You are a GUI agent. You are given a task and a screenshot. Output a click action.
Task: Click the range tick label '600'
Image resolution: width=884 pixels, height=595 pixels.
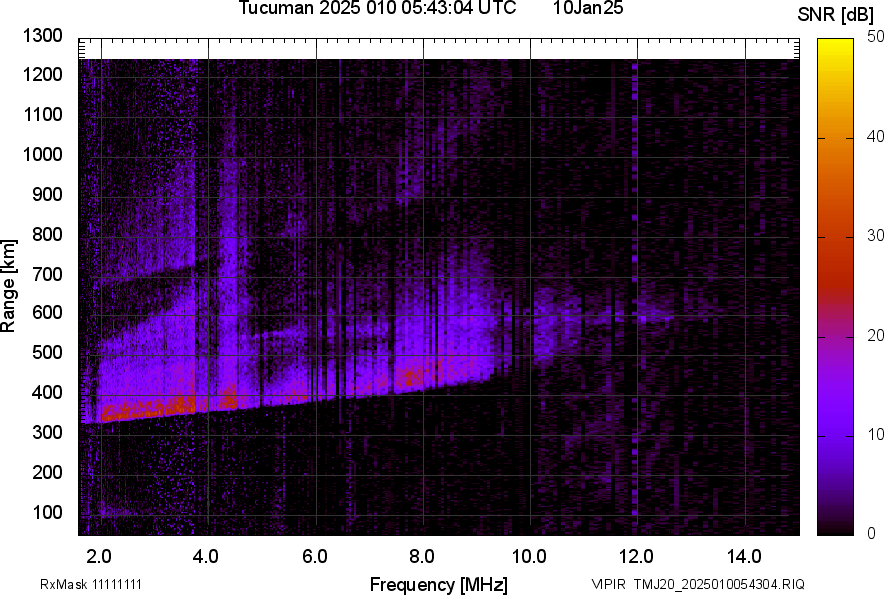click(47, 312)
